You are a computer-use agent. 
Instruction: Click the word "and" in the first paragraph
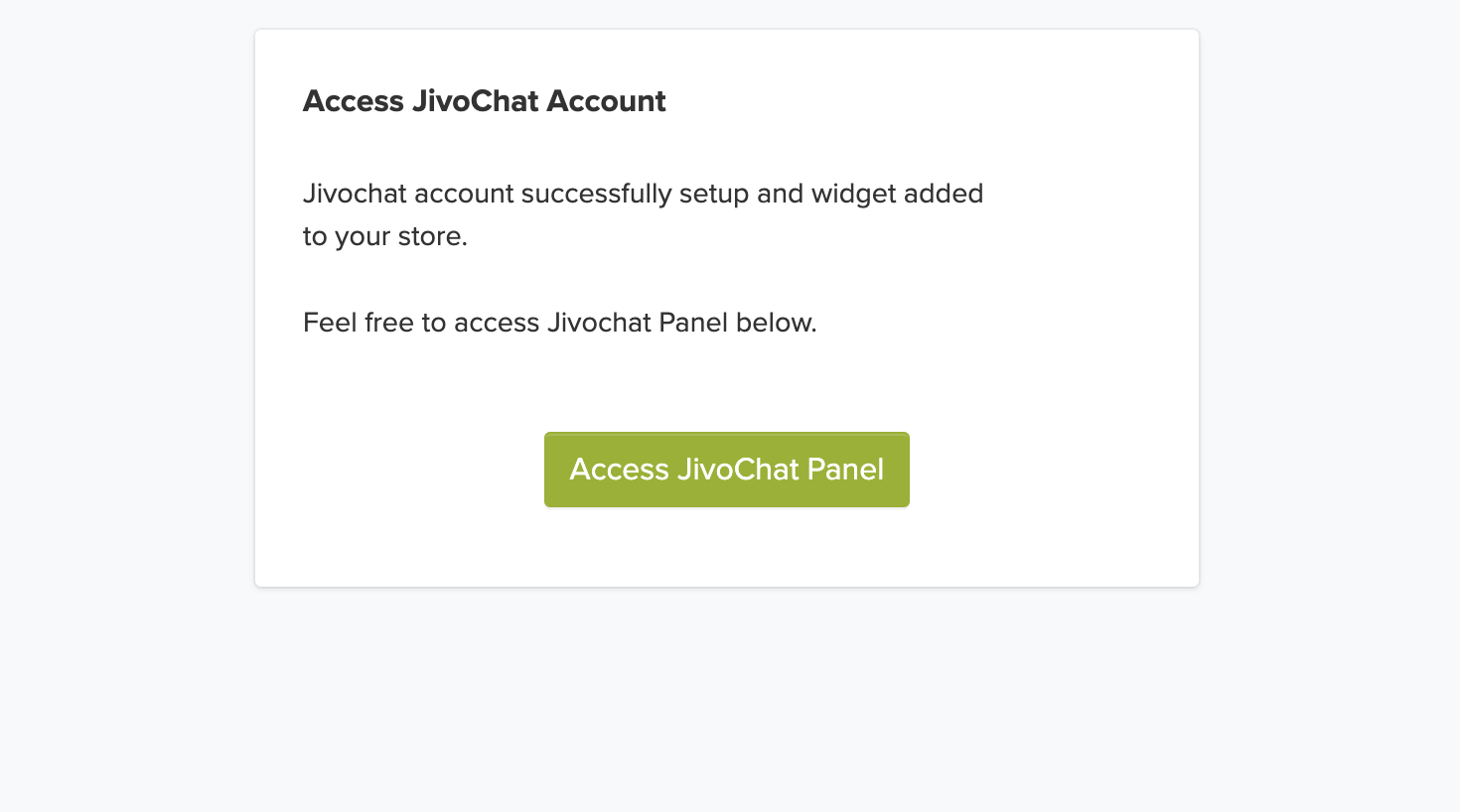pyautogui.click(x=780, y=194)
